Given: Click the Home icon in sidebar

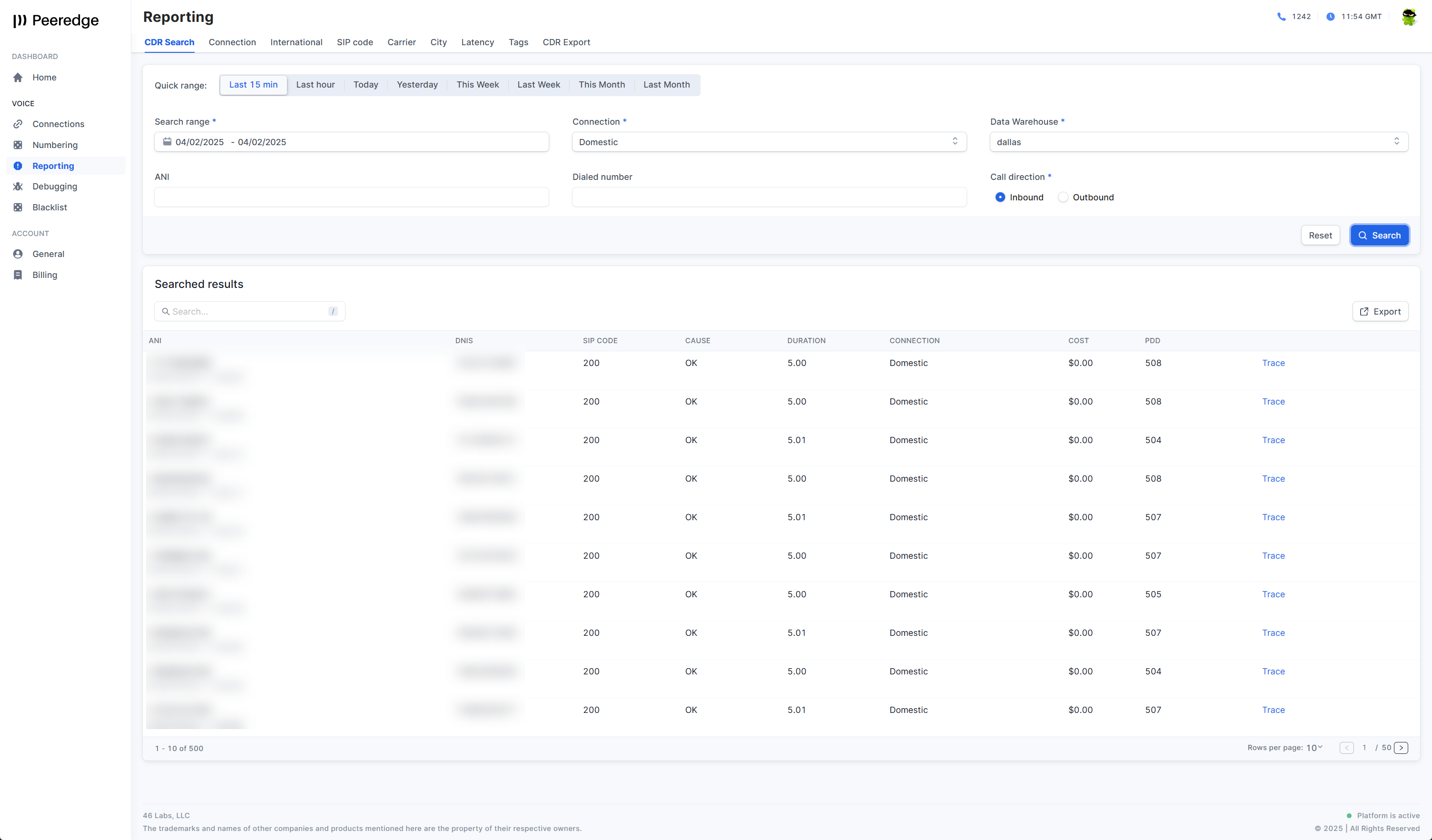Looking at the screenshot, I should point(18,77).
